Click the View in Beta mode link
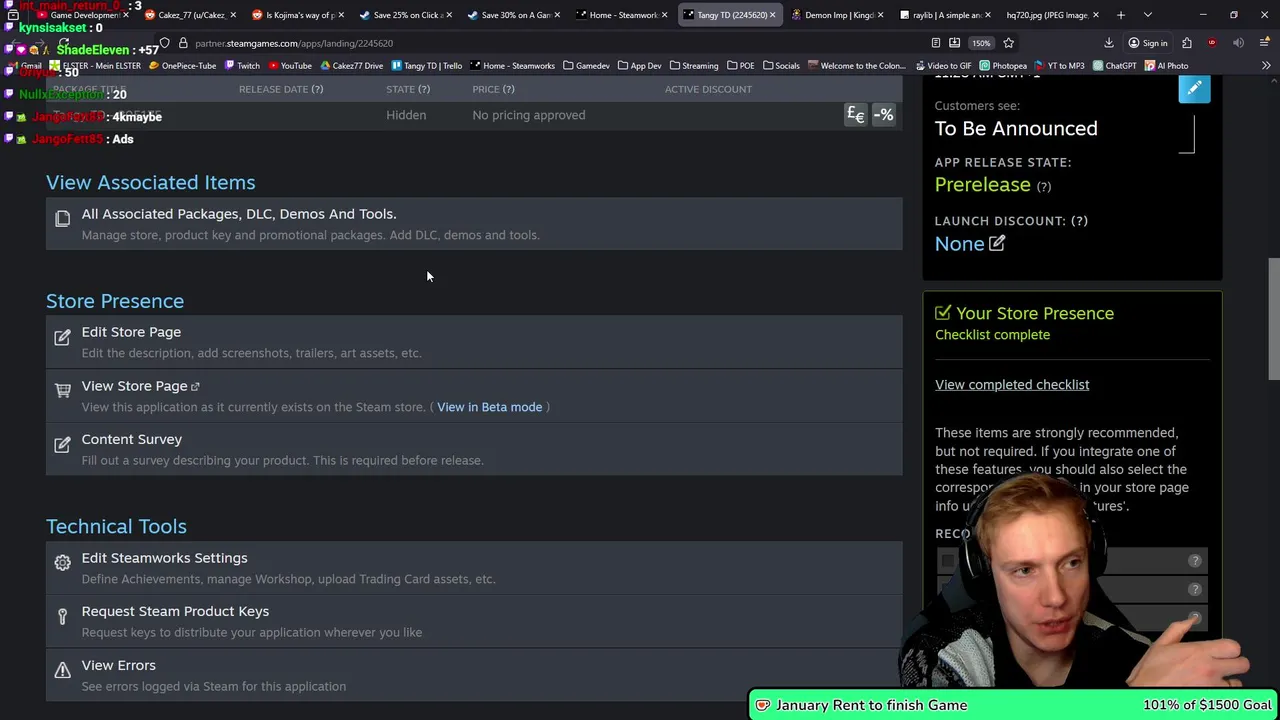This screenshot has height=720, width=1280. coord(489,407)
